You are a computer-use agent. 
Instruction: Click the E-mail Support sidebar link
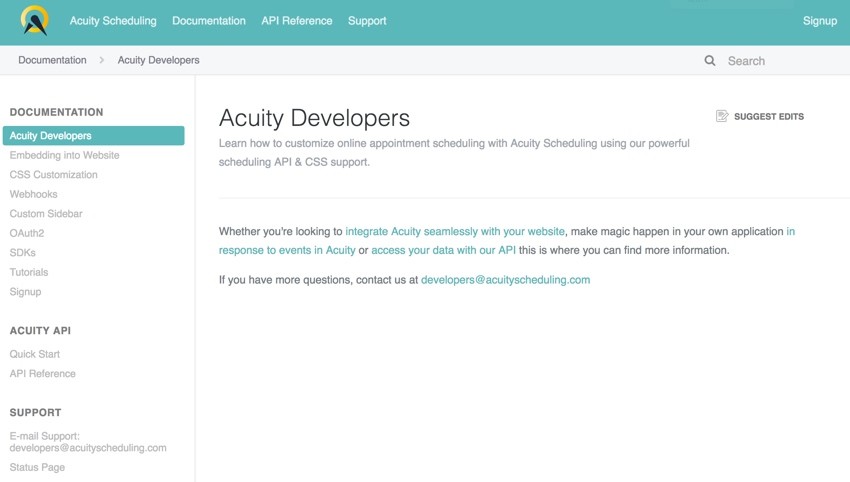click(x=88, y=442)
